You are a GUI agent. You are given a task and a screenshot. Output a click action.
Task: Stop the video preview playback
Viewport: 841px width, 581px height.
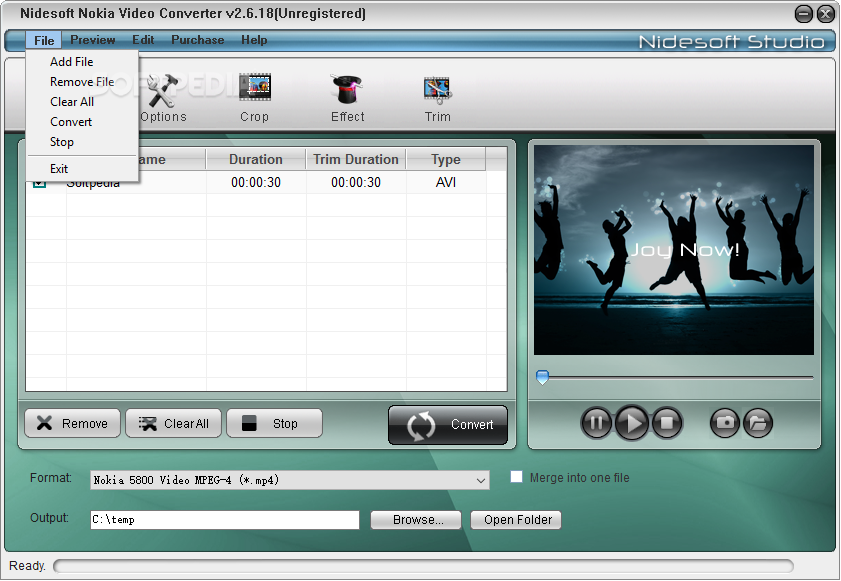pyautogui.click(x=667, y=423)
